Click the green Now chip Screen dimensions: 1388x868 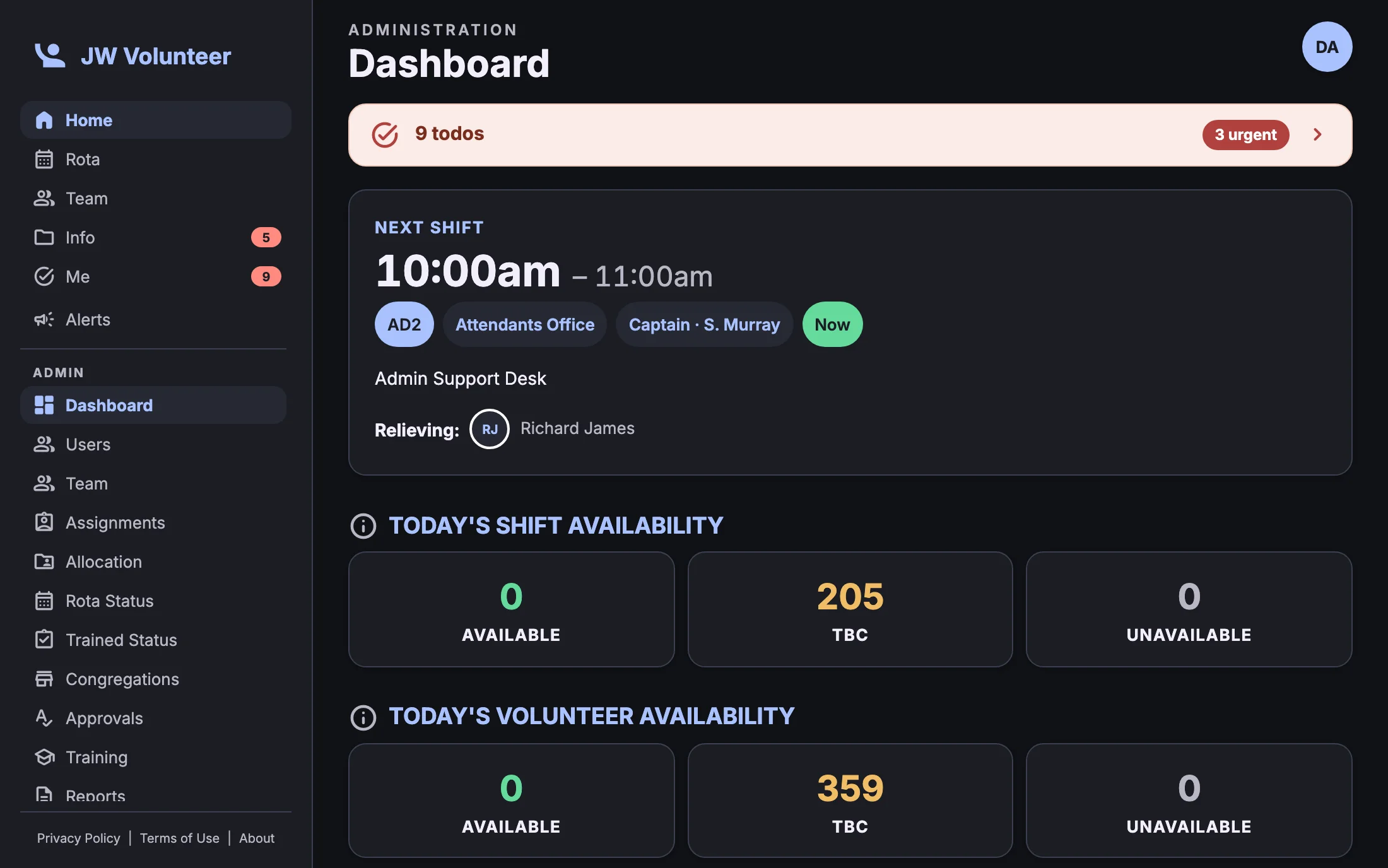tap(832, 324)
